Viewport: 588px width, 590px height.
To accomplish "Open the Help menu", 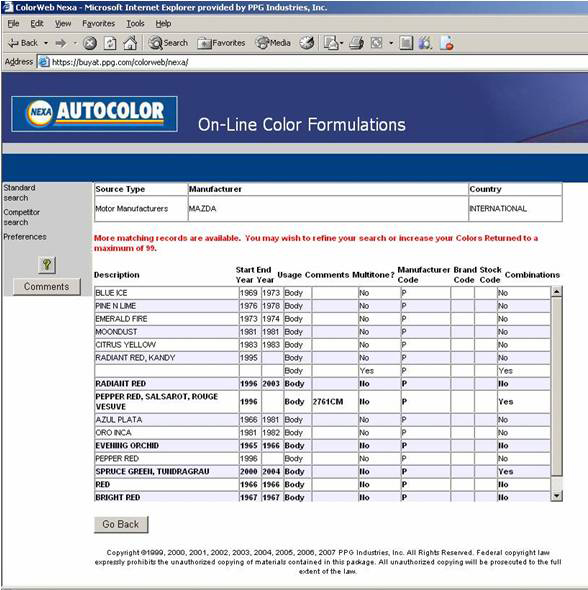I will pos(163,24).
